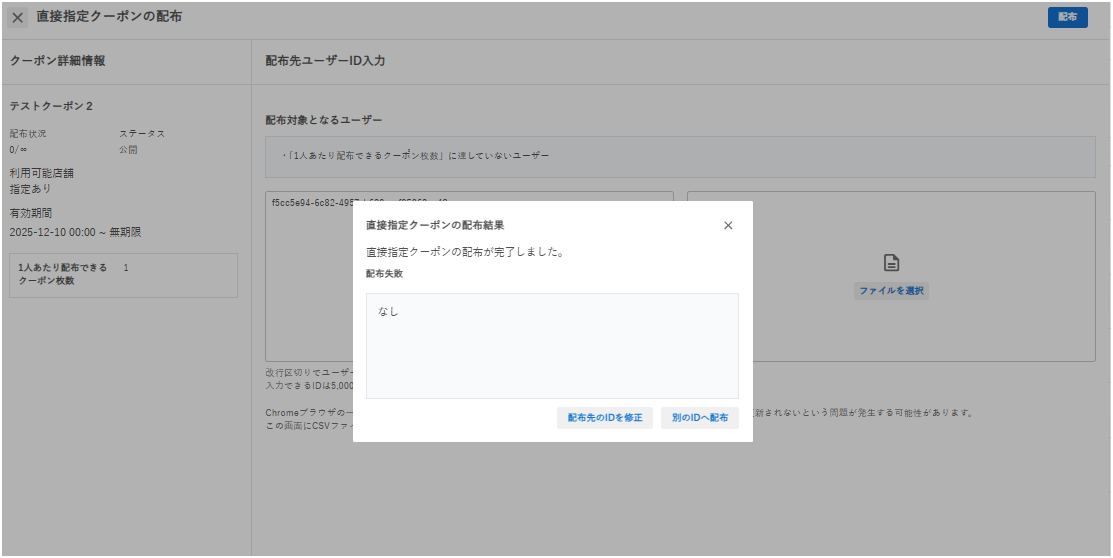Click the 別のIDへ配布 button
The height and width of the screenshot is (558, 1113).
[700, 418]
